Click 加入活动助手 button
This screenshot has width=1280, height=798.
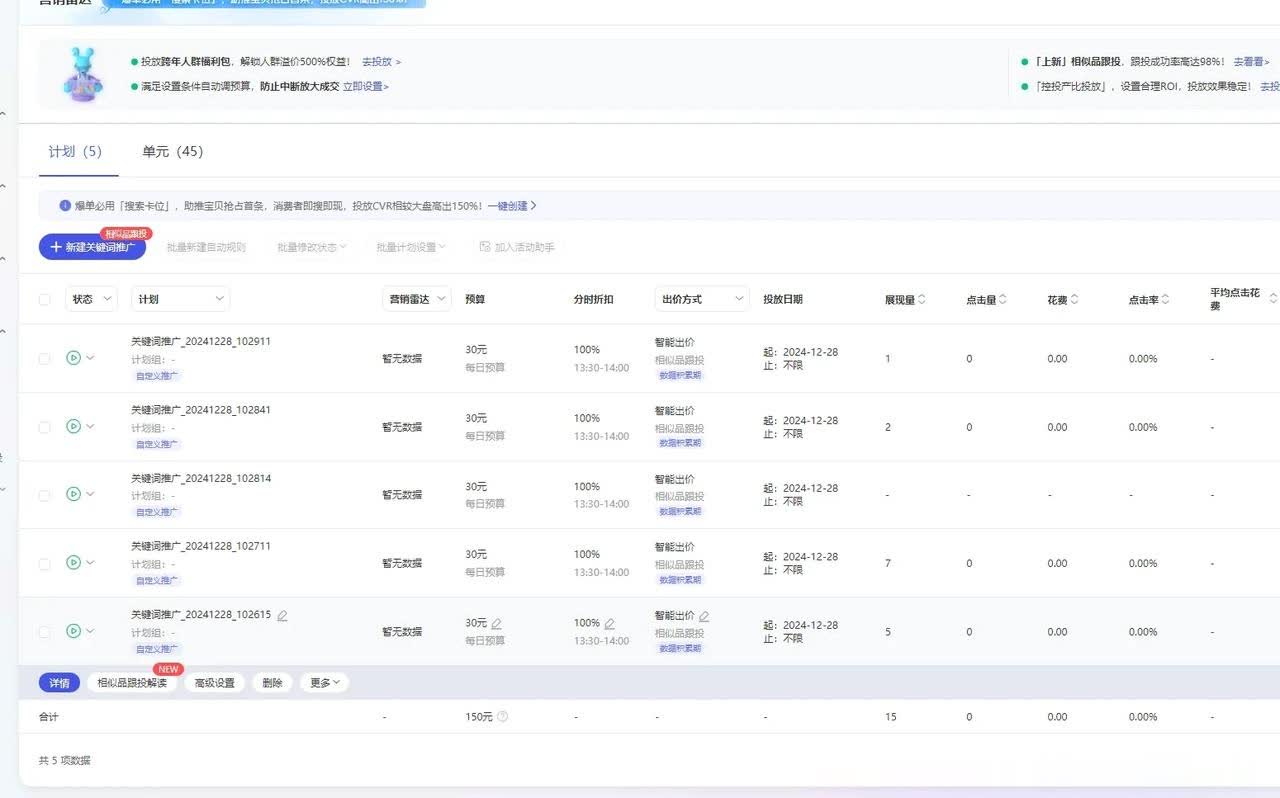coord(517,247)
